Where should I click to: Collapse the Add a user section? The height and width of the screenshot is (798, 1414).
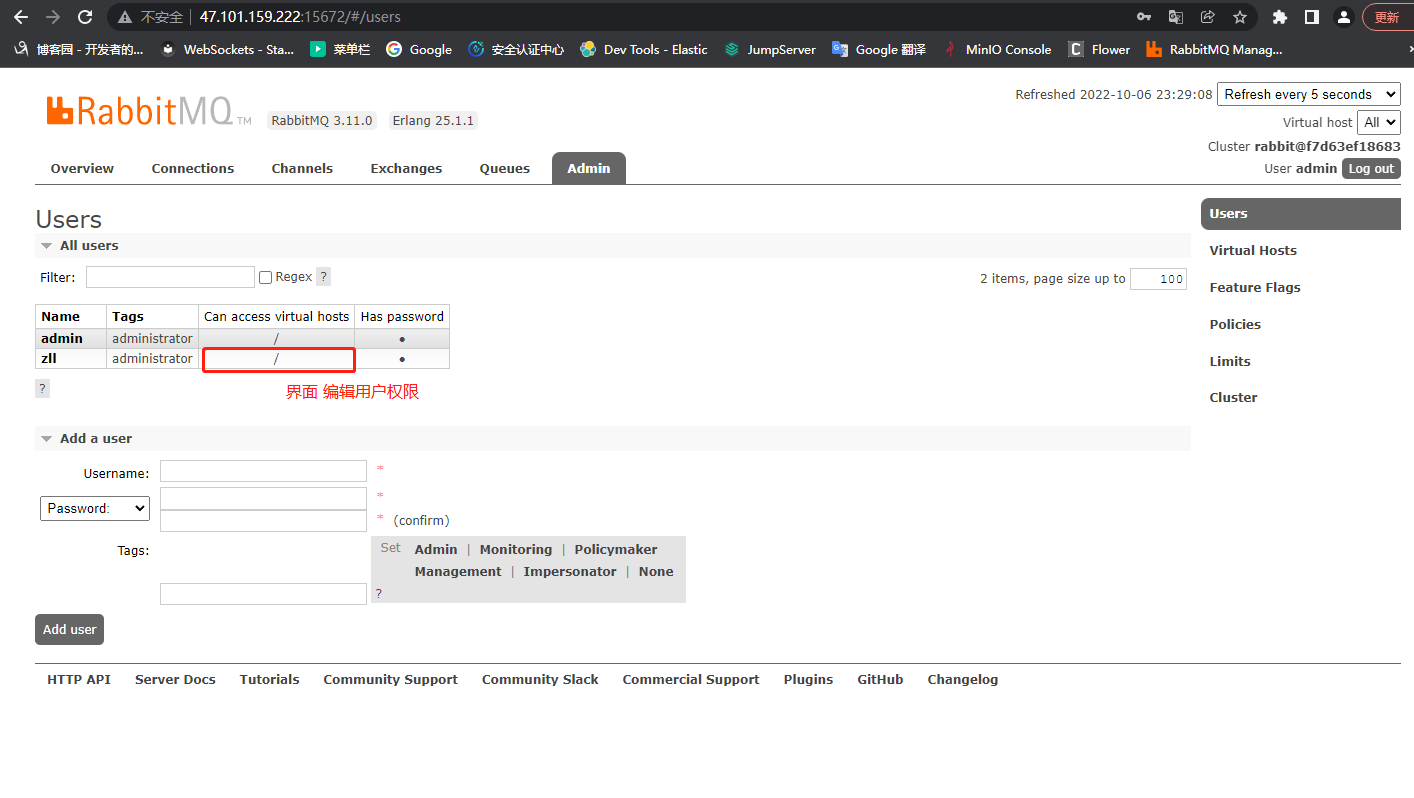(87, 438)
